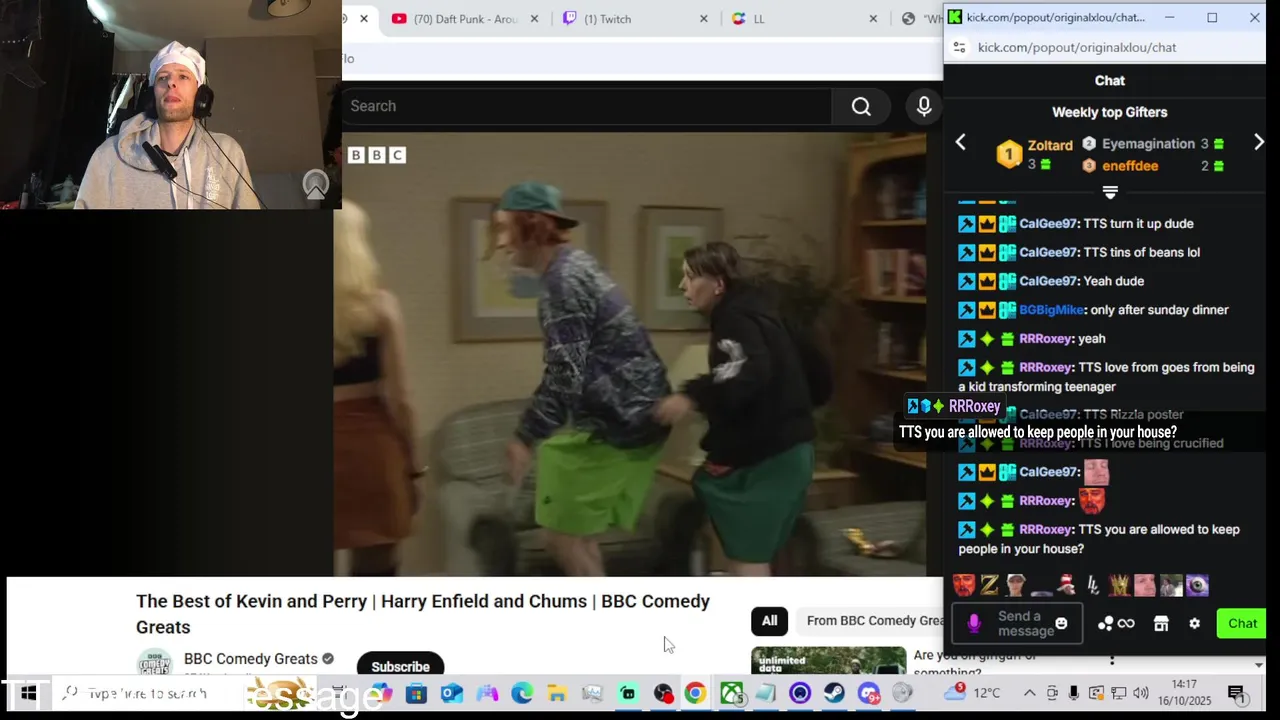Start voice search with the microphone icon
This screenshot has height=720, width=1280.
[924, 106]
